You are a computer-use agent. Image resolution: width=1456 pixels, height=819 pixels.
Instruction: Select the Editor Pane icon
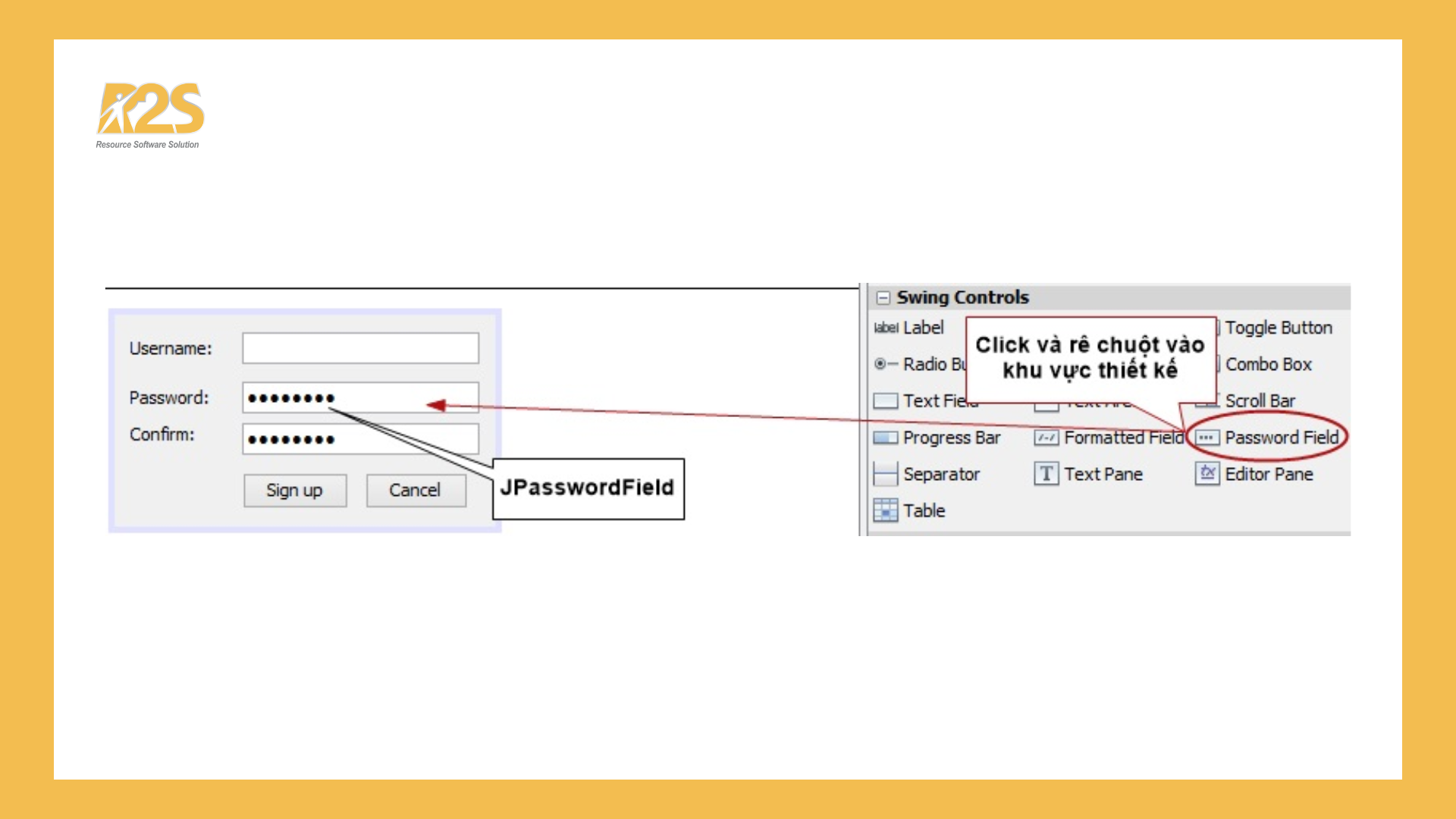point(1207,474)
